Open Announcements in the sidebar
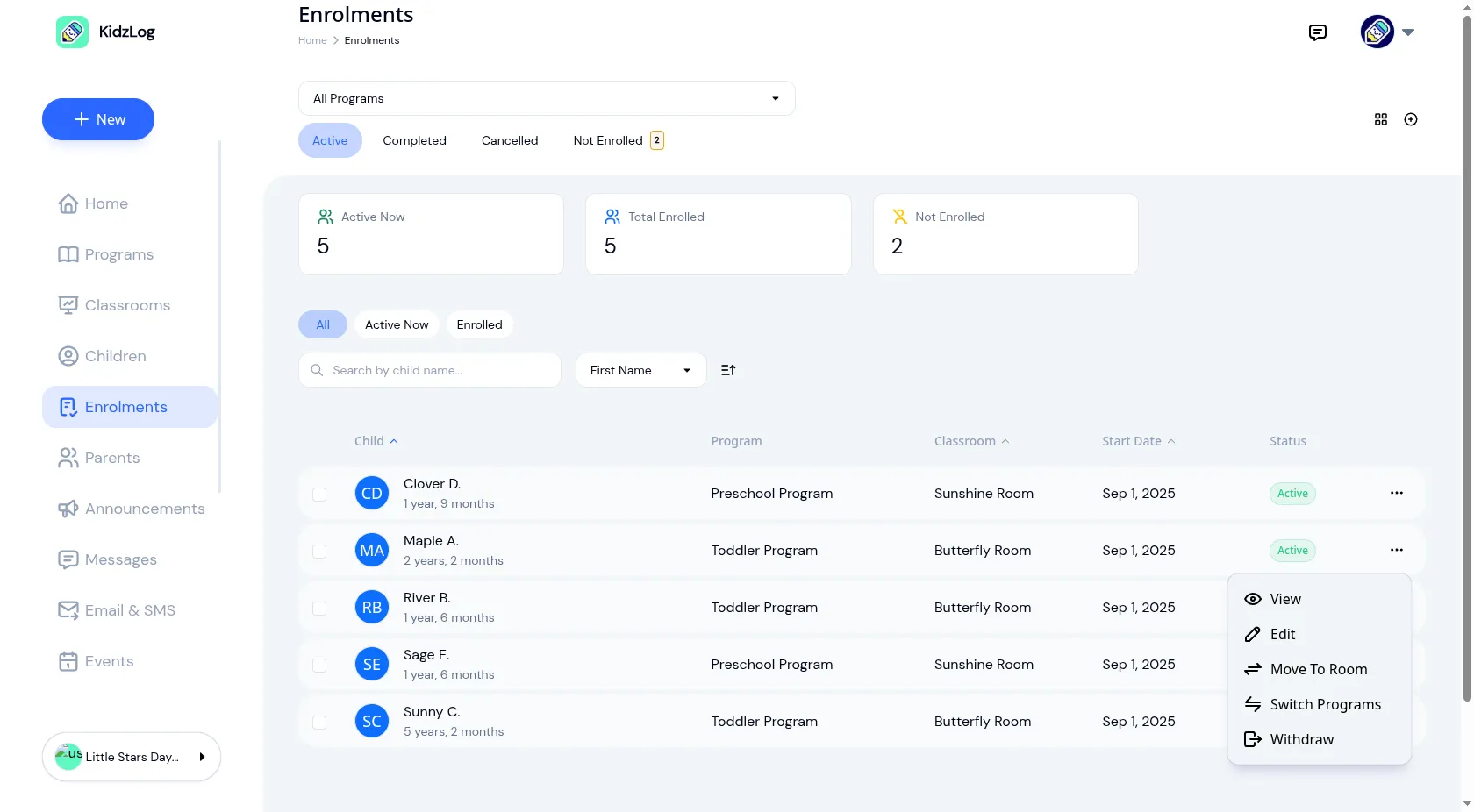This screenshot has width=1474, height=812. tap(130, 509)
